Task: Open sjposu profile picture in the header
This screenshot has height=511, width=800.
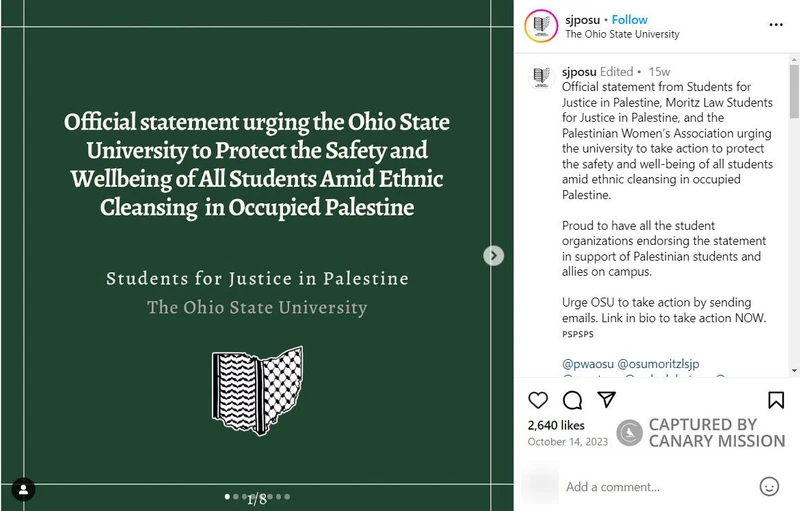Action: [540, 25]
